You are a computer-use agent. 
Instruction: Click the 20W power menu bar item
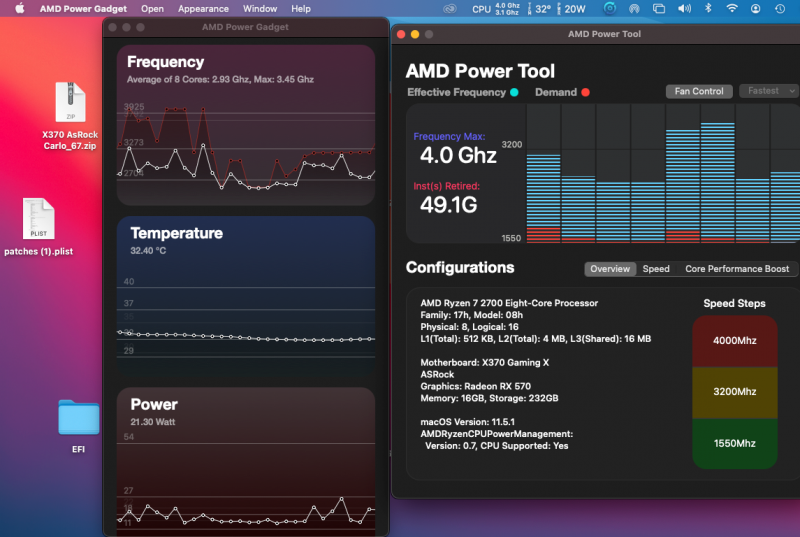pos(571,9)
